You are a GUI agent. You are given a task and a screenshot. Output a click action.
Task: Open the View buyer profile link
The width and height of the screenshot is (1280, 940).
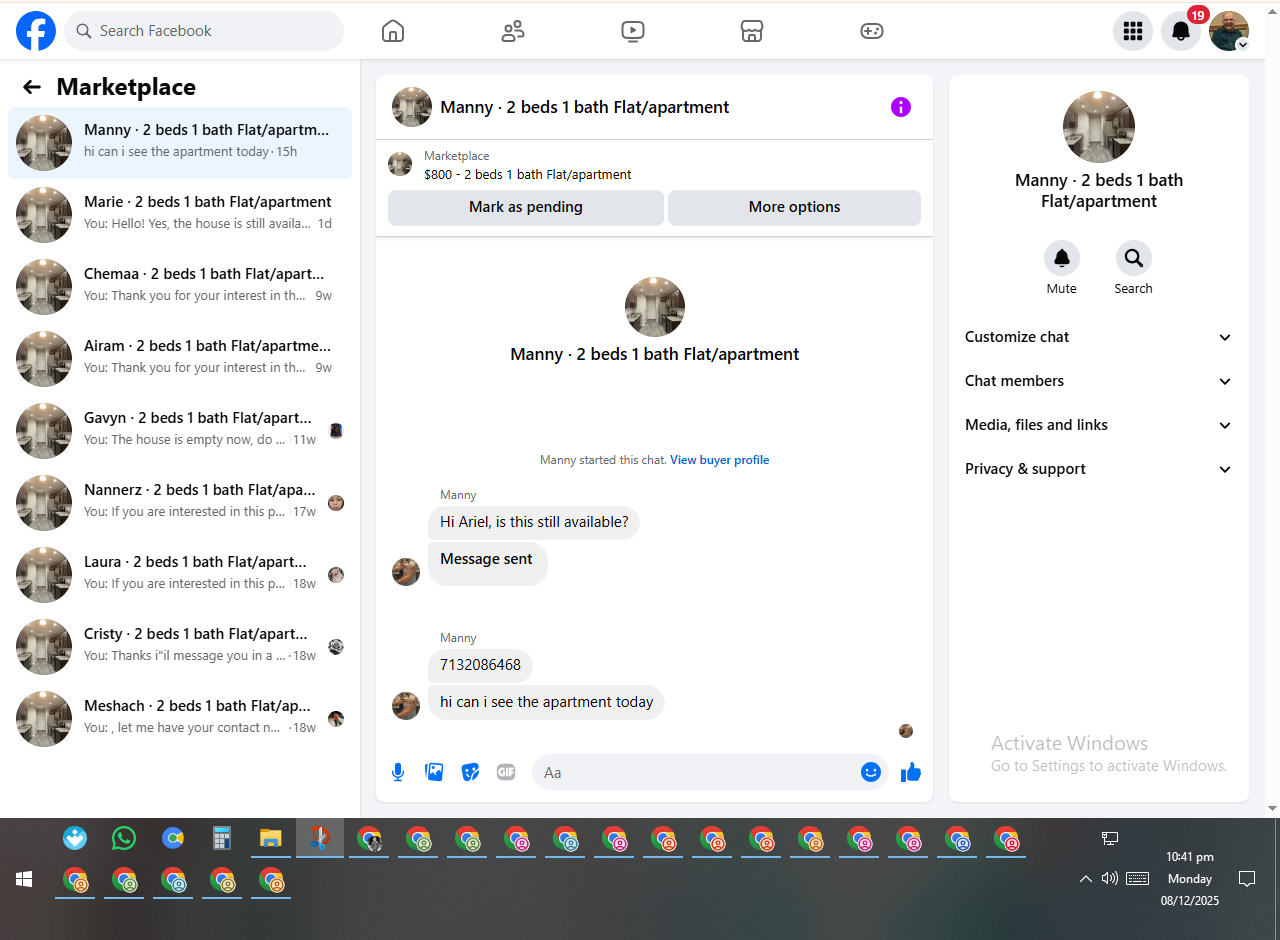(720, 460)
